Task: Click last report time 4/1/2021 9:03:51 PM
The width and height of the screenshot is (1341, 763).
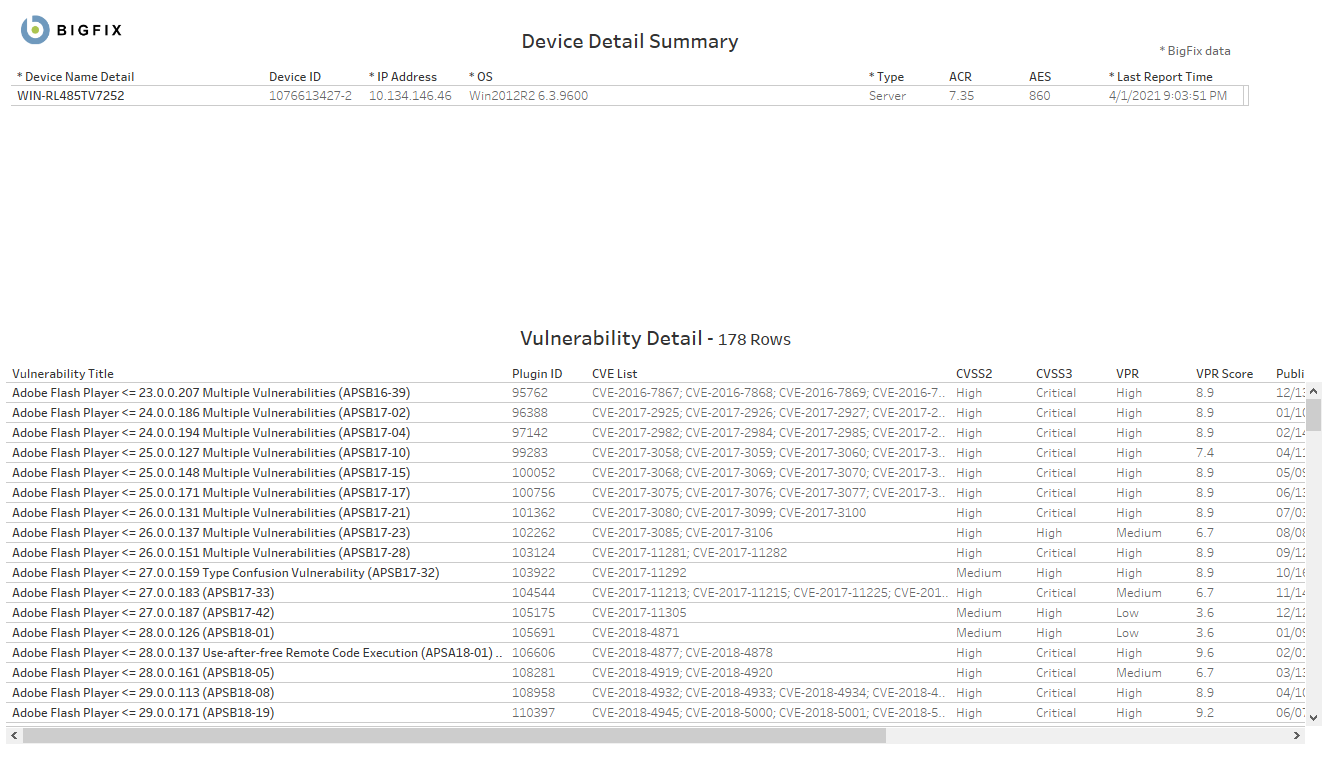Action: coord(1168,96)
